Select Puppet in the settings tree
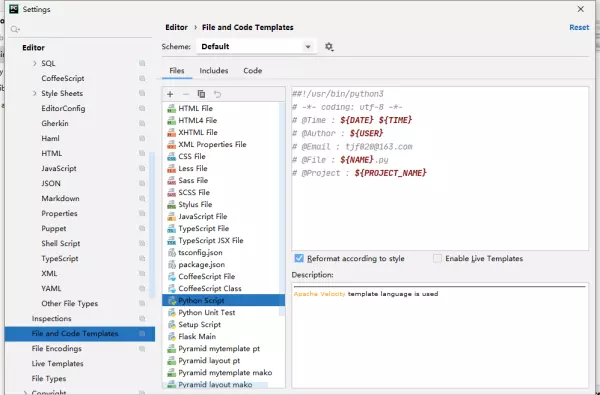 tap(54, 229)
